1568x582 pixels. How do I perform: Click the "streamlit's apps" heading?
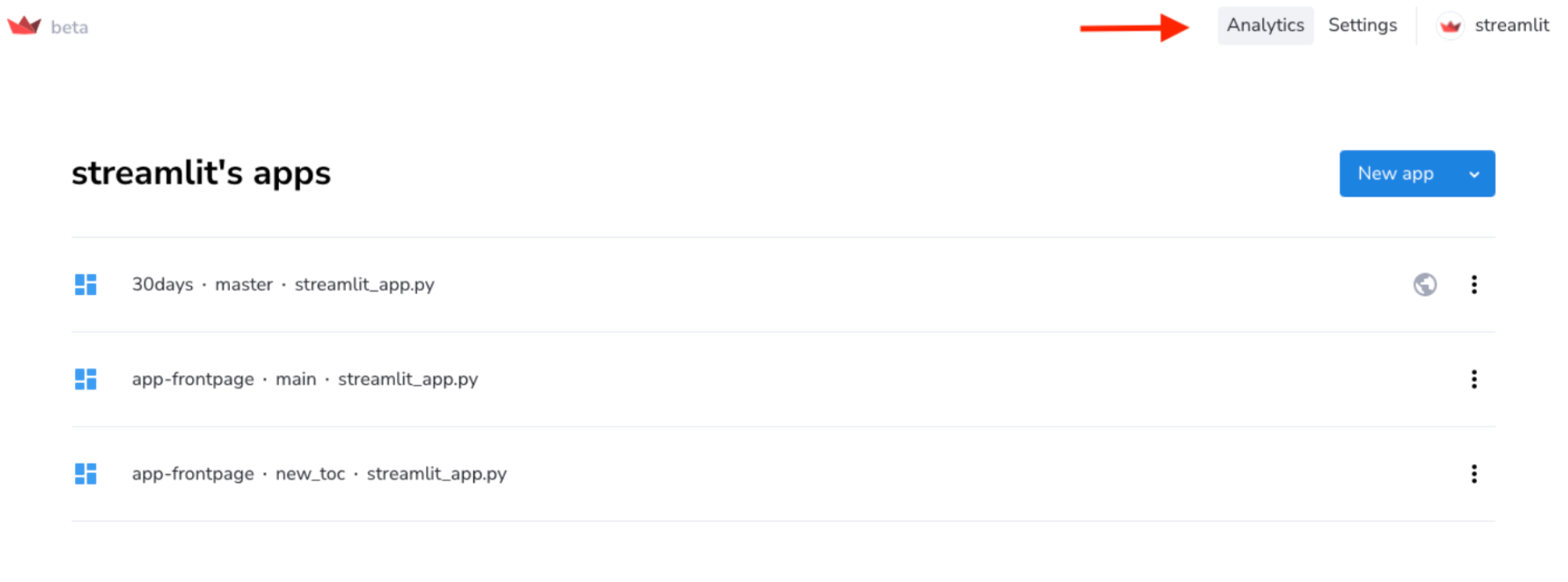(201, 173)
